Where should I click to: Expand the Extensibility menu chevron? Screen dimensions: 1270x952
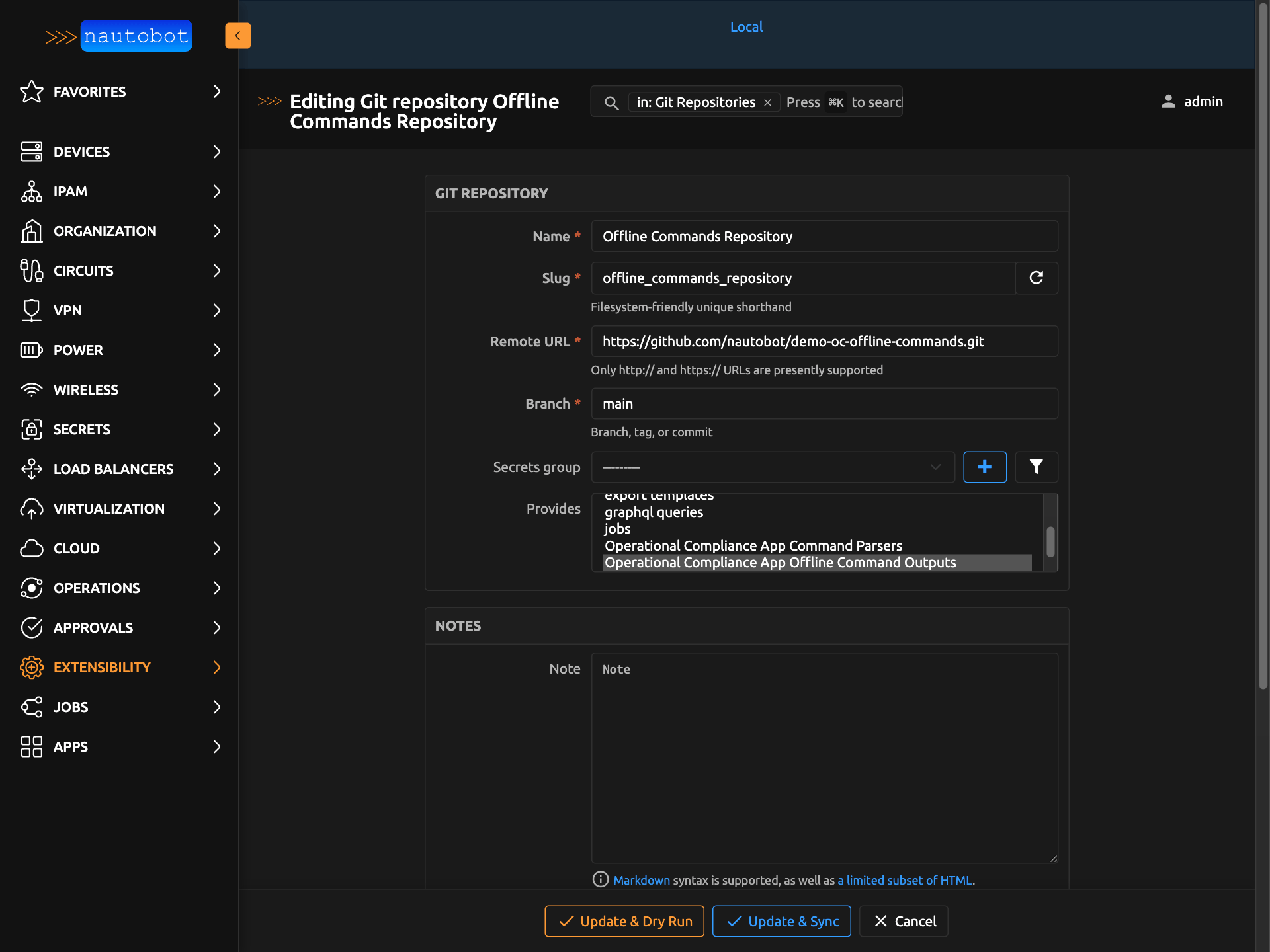pyautogui.click(x=216, y=667)
